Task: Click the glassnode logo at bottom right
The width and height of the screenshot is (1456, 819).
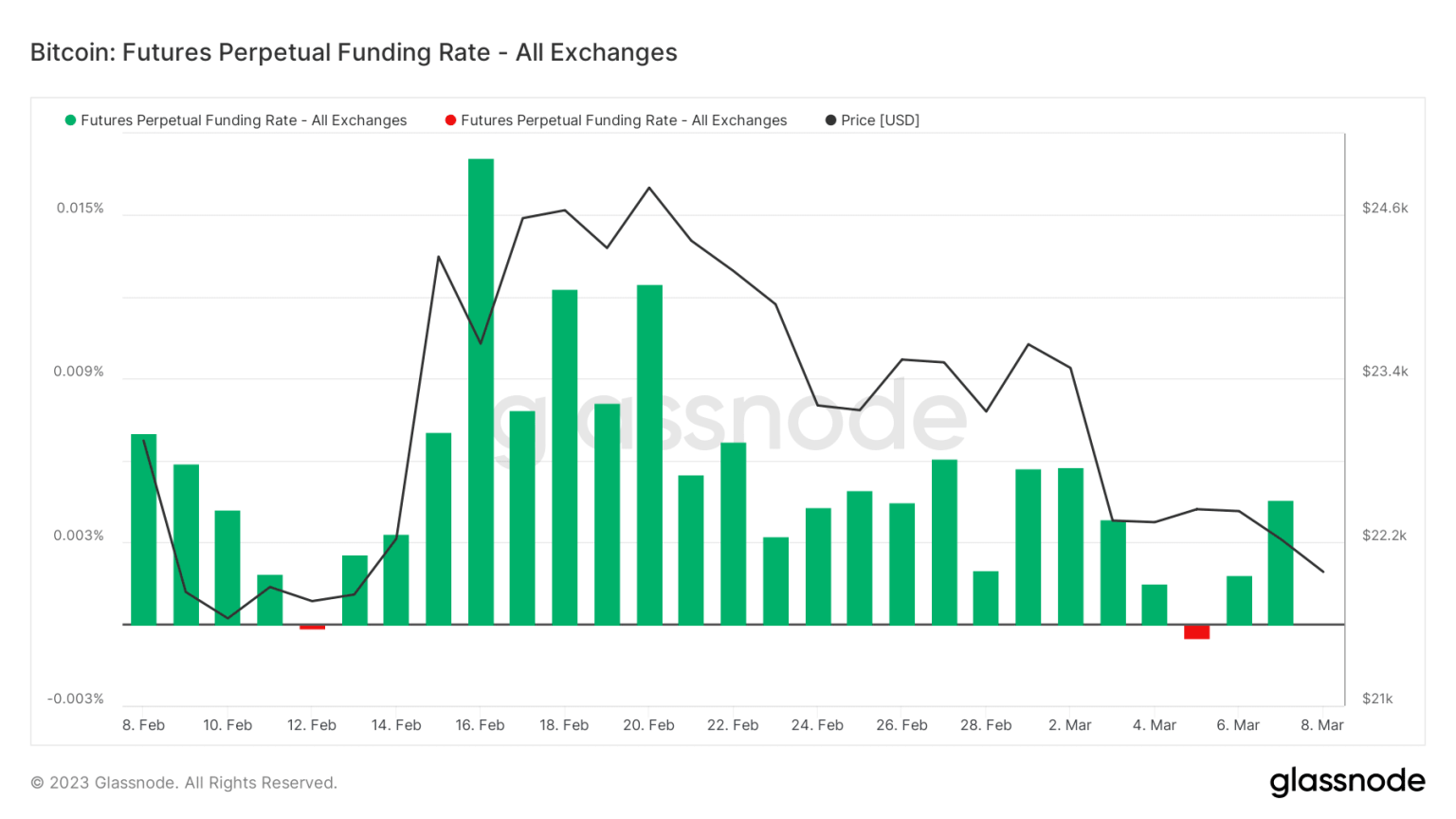Action: pyautogui.click(x=1347, y=781)
